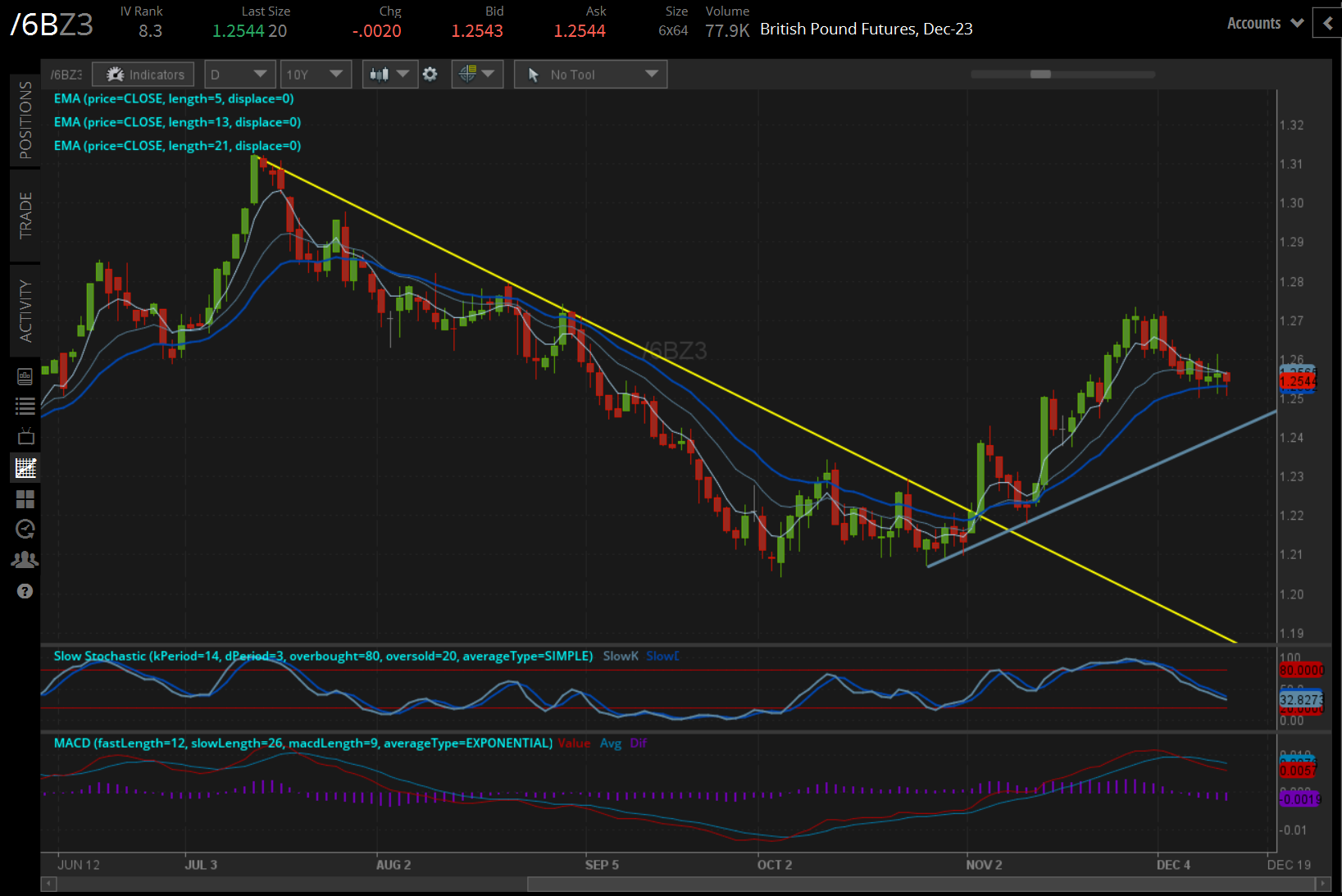Viewport: 1342px width, 896px height.
Task: Open the live TV icon in sidebar
Action: 25,436
